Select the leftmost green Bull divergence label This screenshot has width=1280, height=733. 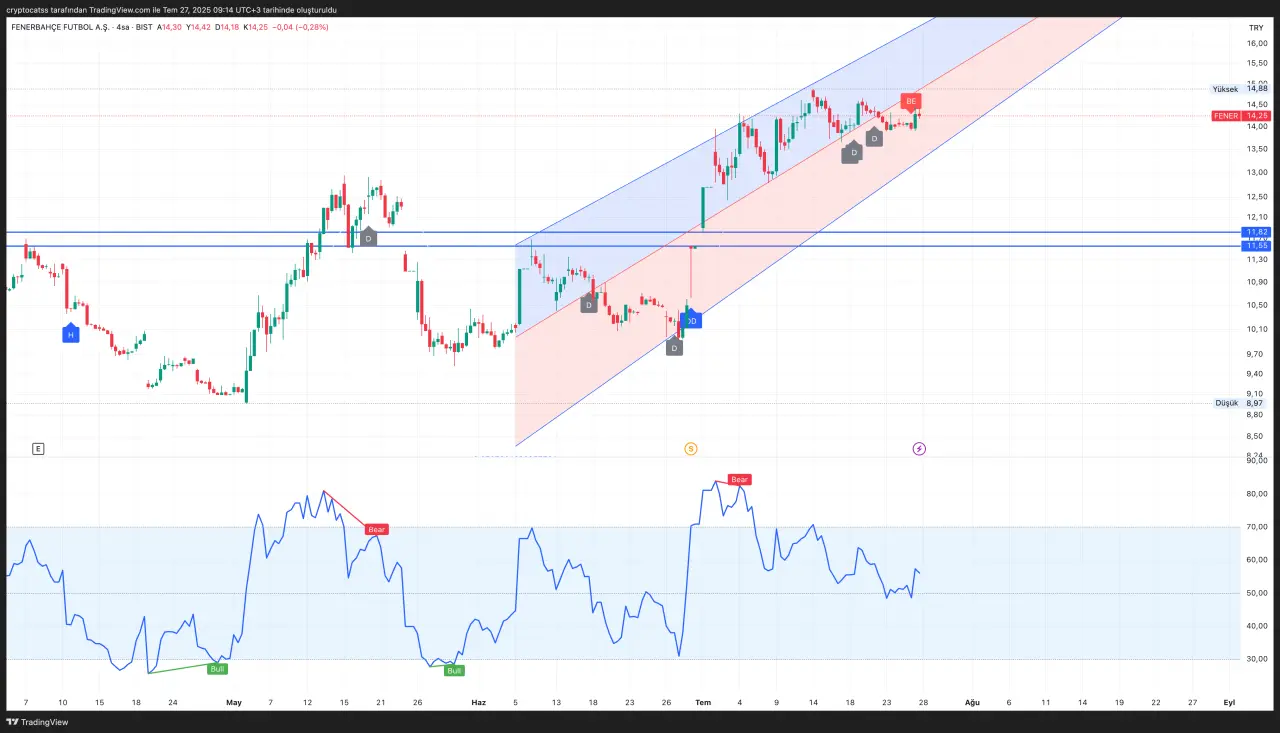coord(217,668)
